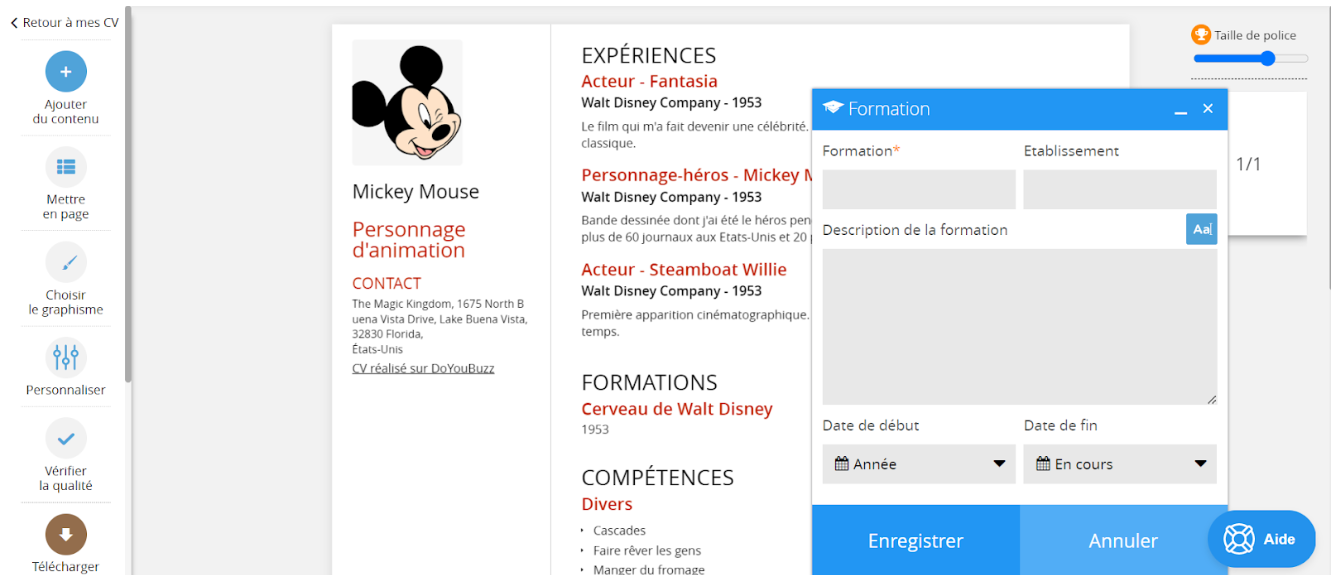This screenshot has width=1332, height=578.
Task: Click the Enregistrer button
Action: (916, 541)
